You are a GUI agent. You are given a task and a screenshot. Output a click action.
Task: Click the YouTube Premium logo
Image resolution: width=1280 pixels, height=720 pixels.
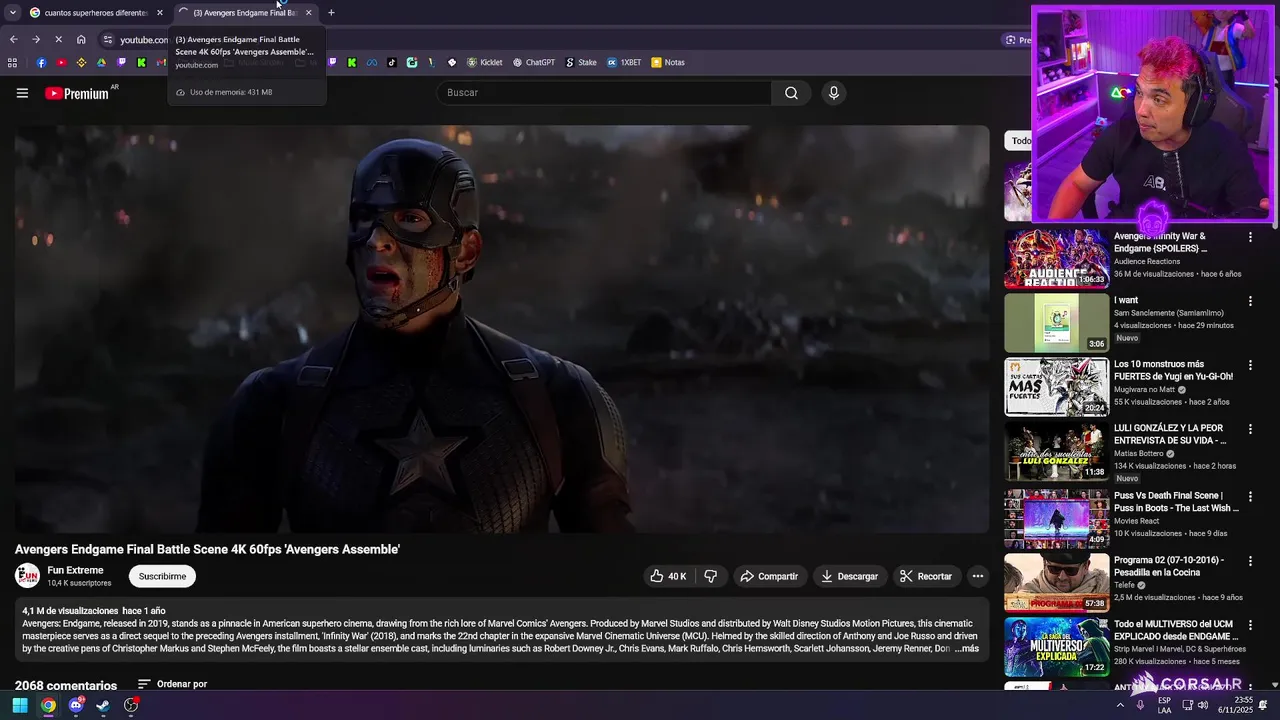78,93
